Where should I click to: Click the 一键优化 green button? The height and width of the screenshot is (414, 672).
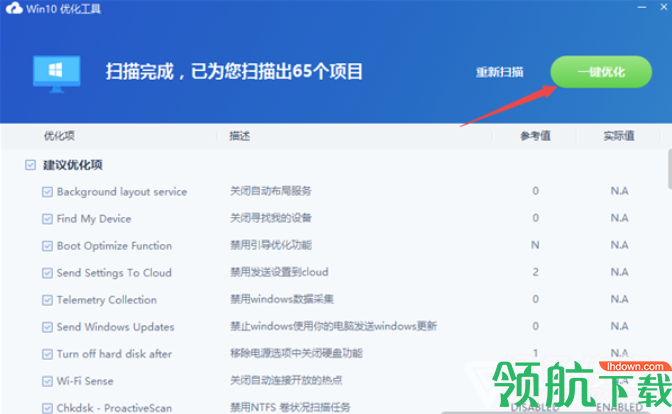[601, 72]
